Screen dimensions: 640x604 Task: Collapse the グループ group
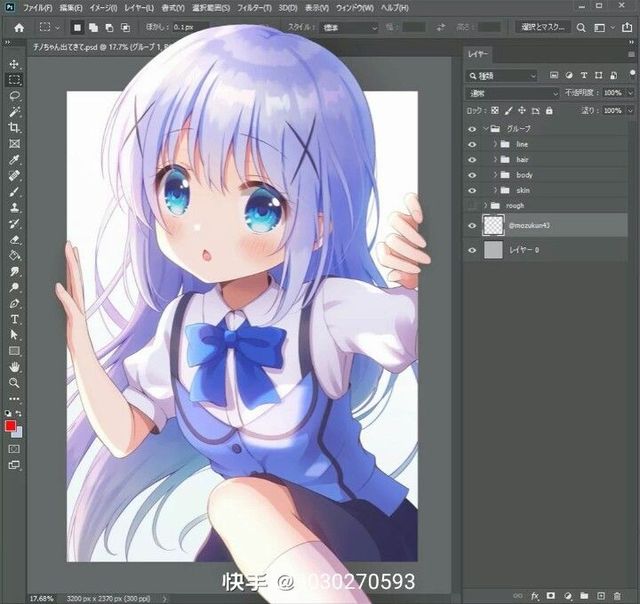click(x=486, y=129)
